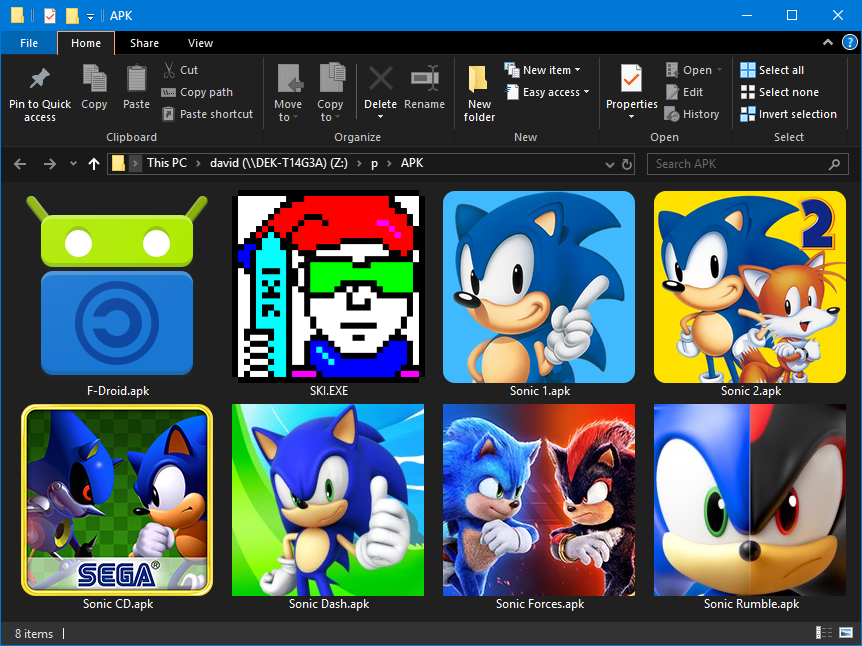The image size is (862, 646).
Task: Open the Help question mark icon
Action: click(x=849, y=42)
